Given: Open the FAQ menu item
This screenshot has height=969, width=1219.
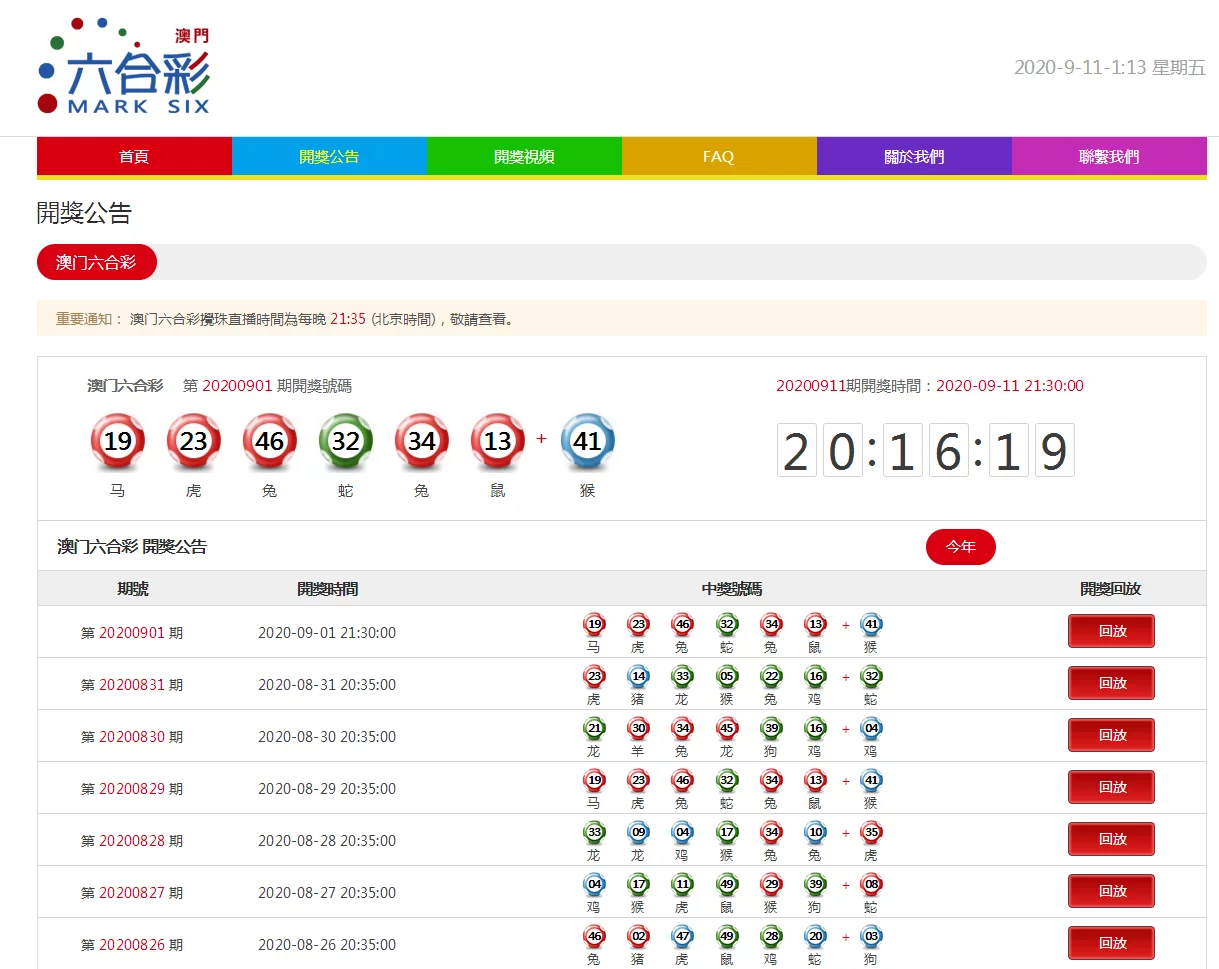Looking at the screenshot, I should (x=718, y=157).
